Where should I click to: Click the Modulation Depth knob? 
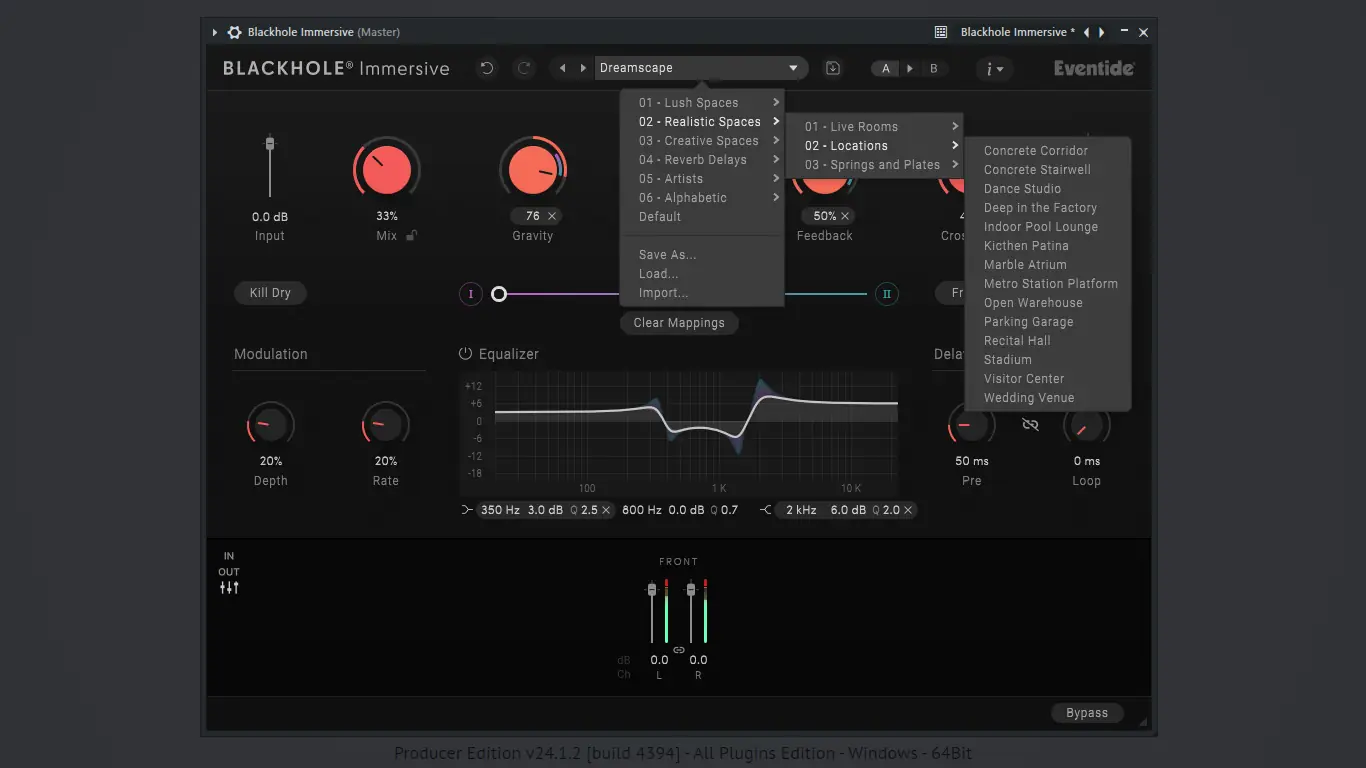tap(271, 426)
